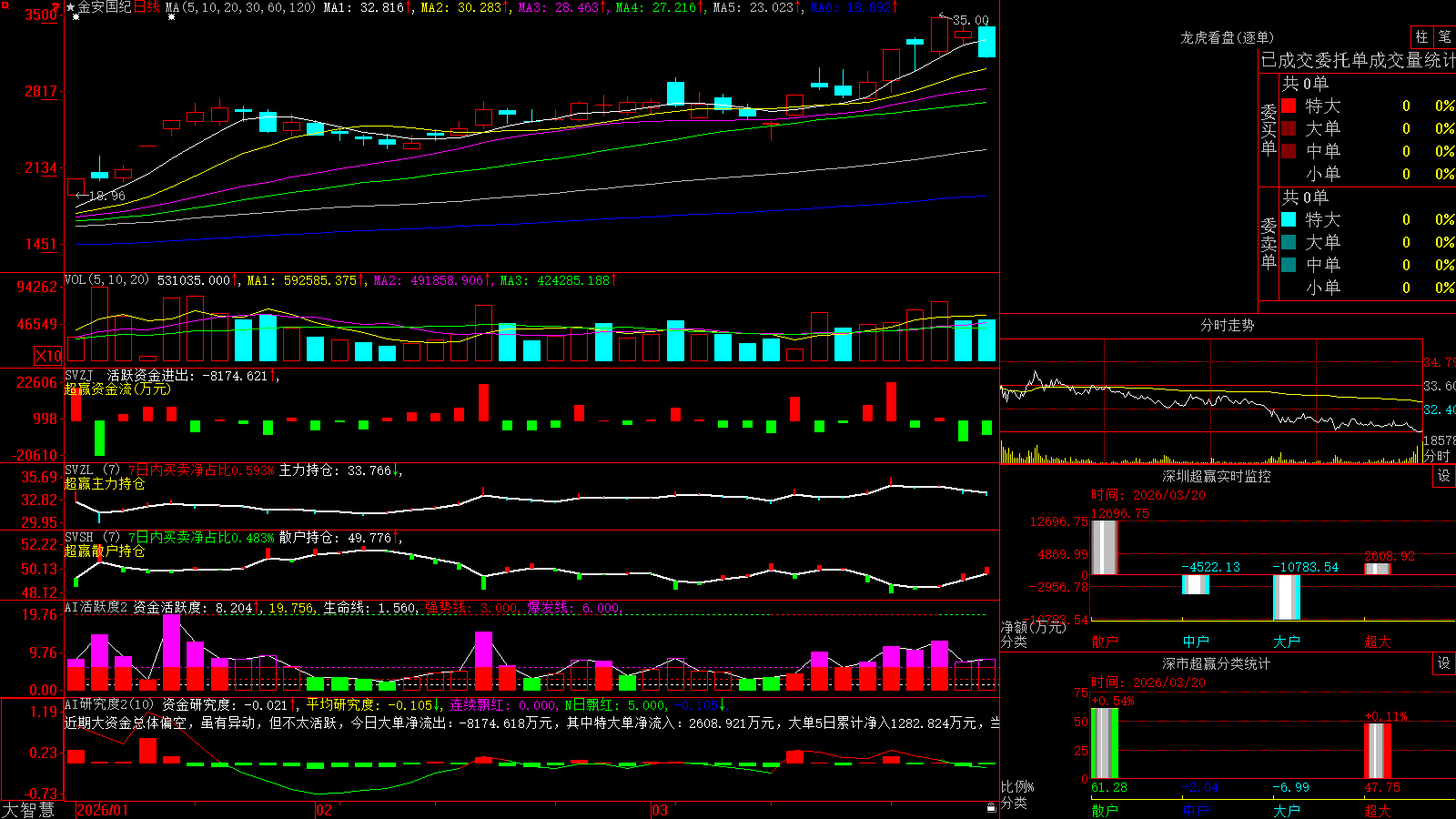Click the teal 中单 sell order swatch

tap(1289, 265)
